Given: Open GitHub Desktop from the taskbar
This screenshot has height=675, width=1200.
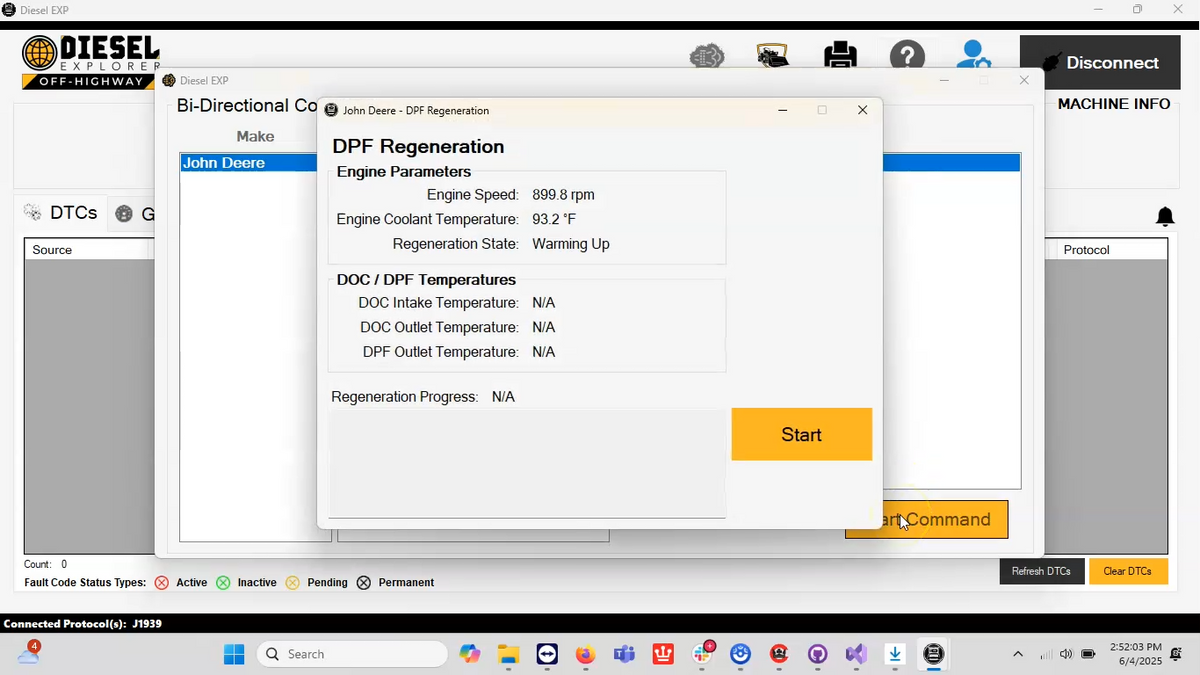Looking at the screenshot, I should tap(818, 654).
